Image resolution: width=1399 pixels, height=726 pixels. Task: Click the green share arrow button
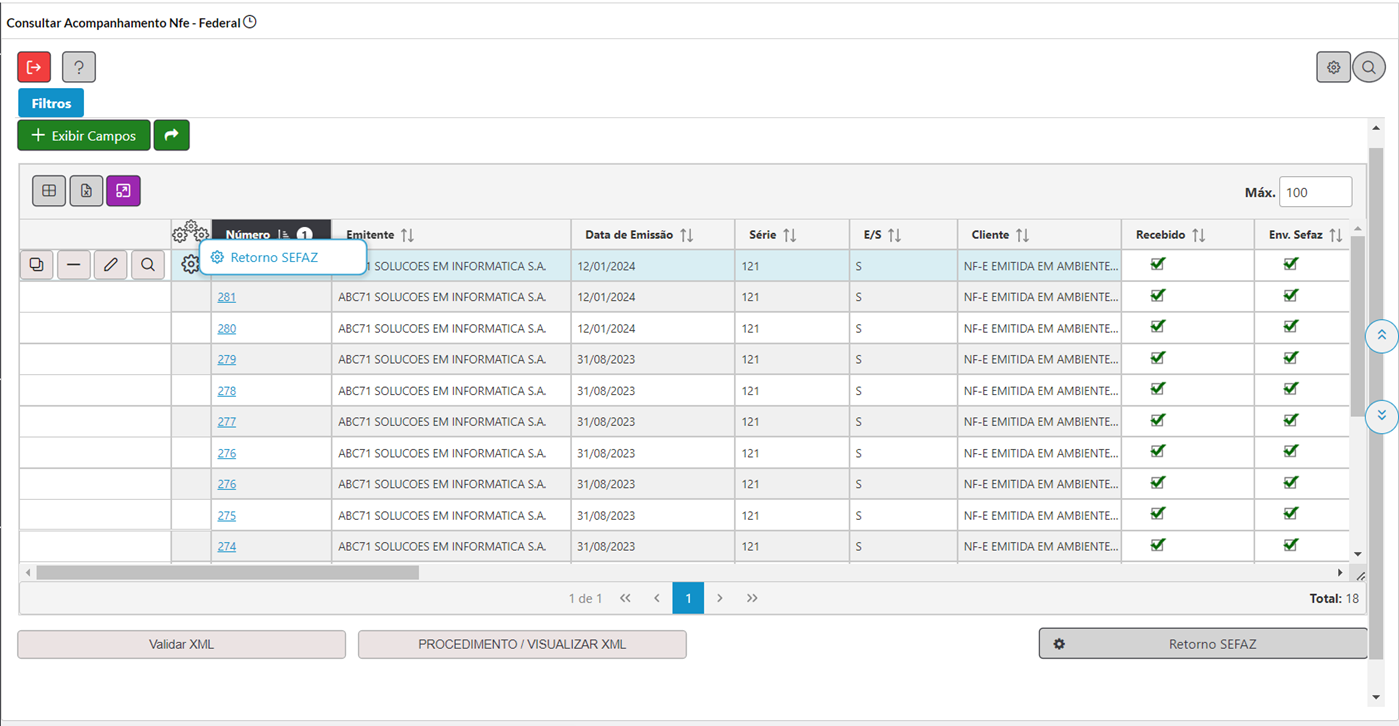(171, 135)
